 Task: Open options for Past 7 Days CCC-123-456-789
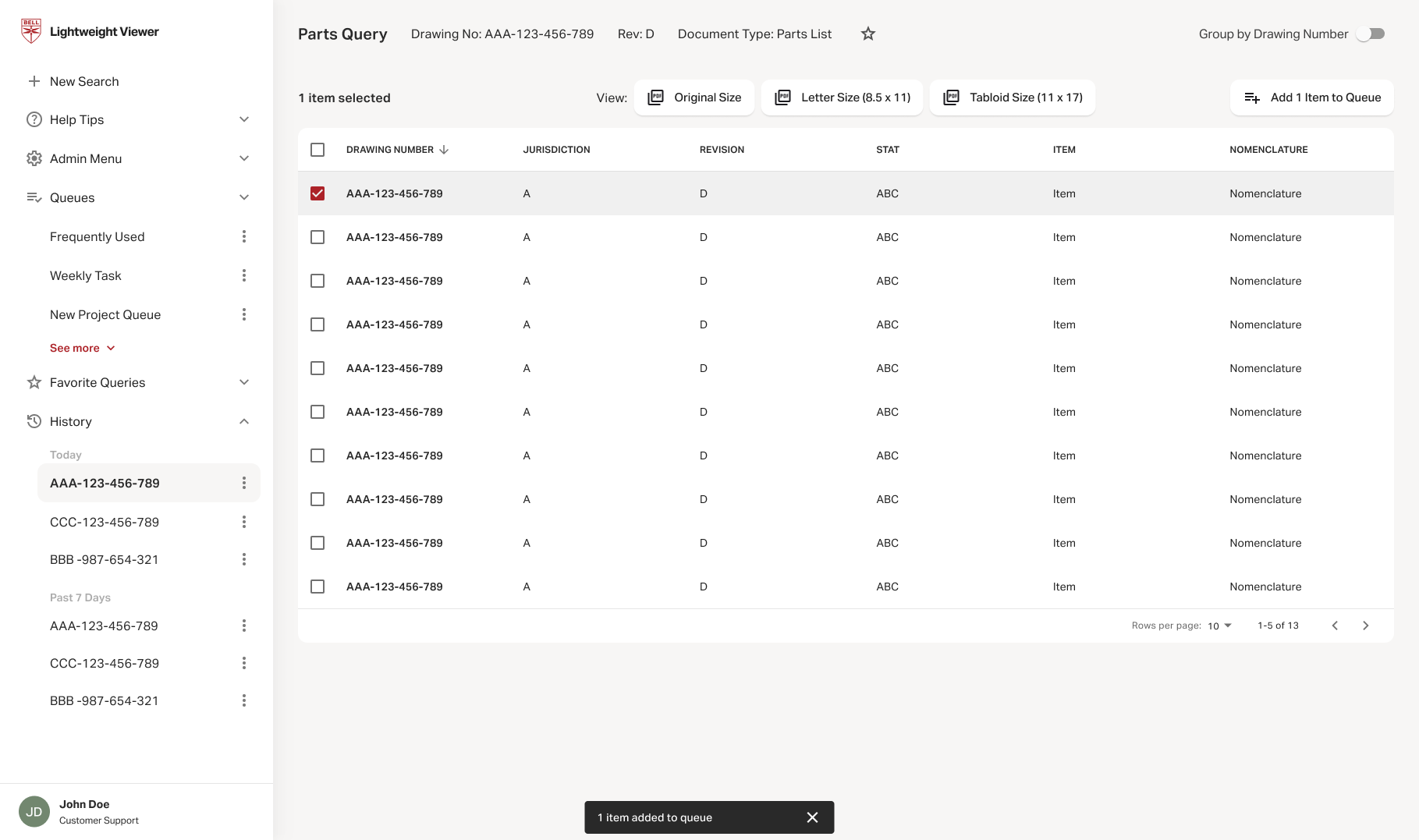click(x=244, y=663)
